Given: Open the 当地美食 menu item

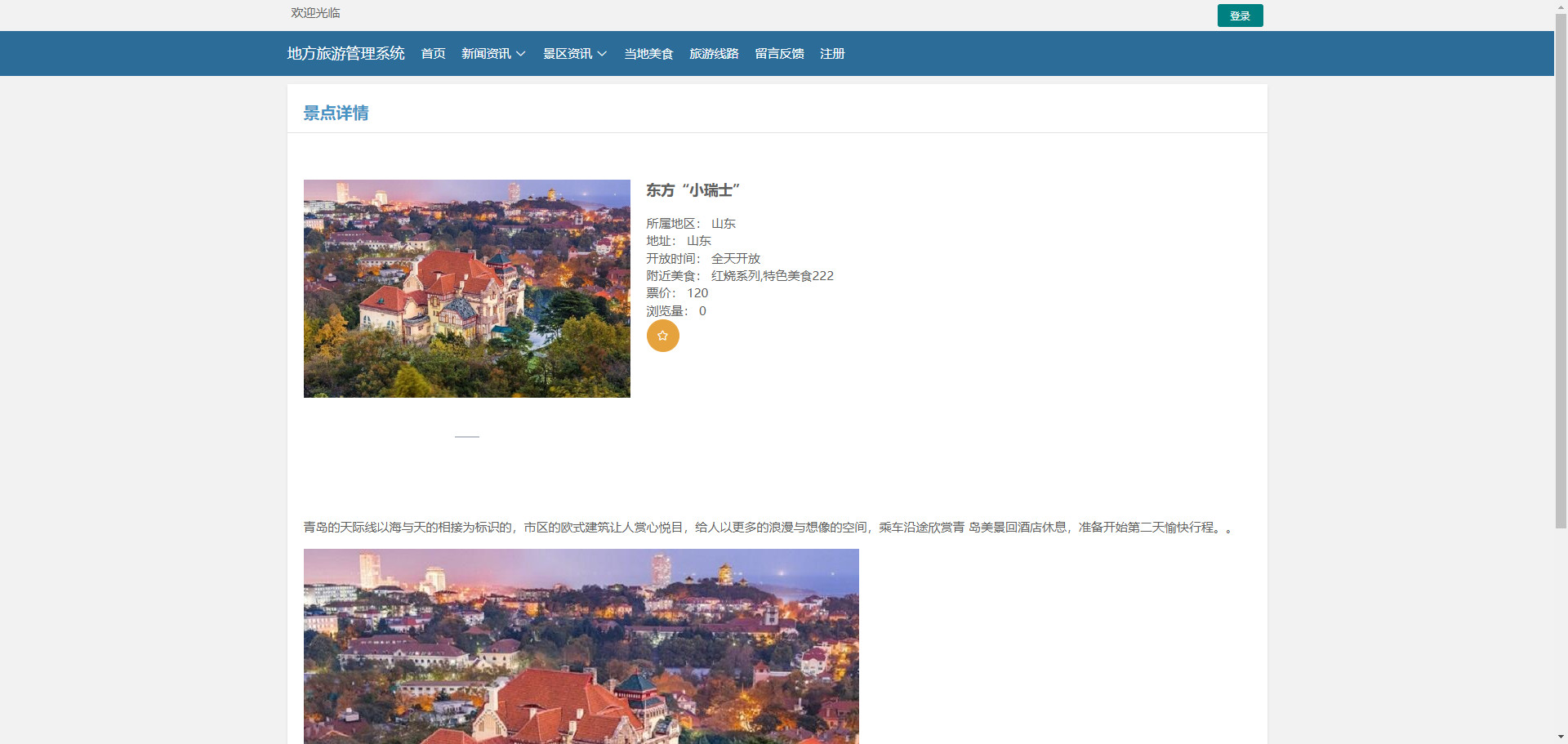Looking at the screenshot, I should pyautogui.click(x=648, y=54).
